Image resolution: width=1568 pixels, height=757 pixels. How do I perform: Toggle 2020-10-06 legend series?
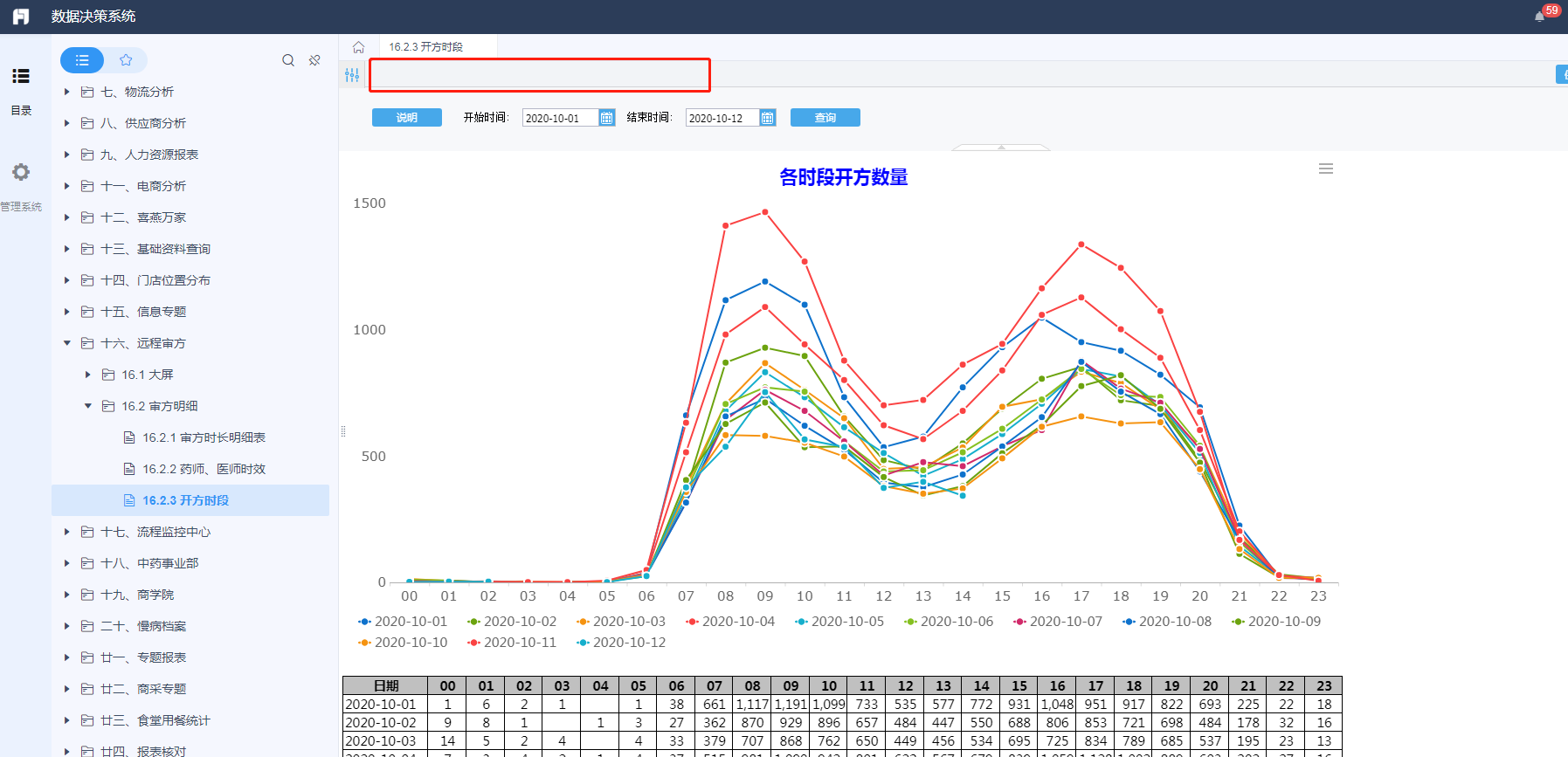pos(949,622)
